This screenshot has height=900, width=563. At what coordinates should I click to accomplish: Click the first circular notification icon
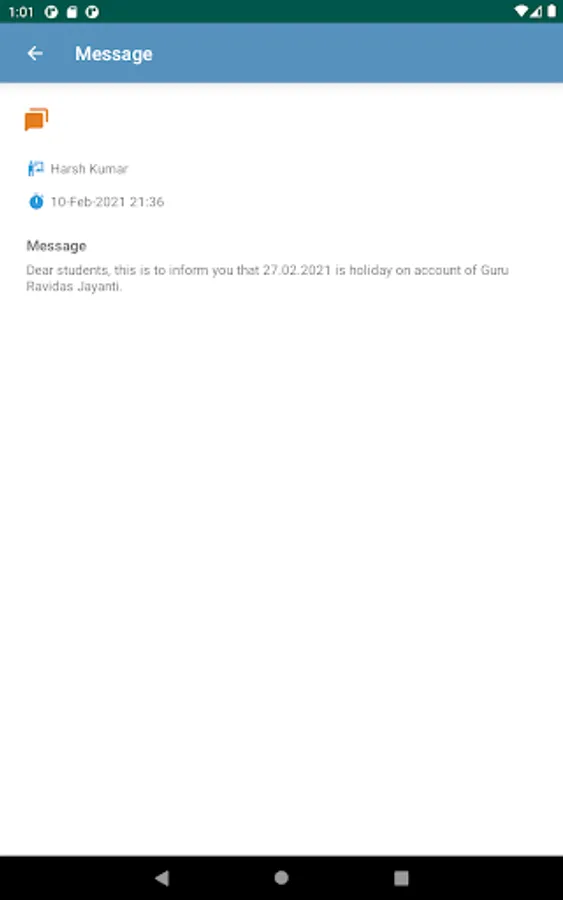coord(51,11)
